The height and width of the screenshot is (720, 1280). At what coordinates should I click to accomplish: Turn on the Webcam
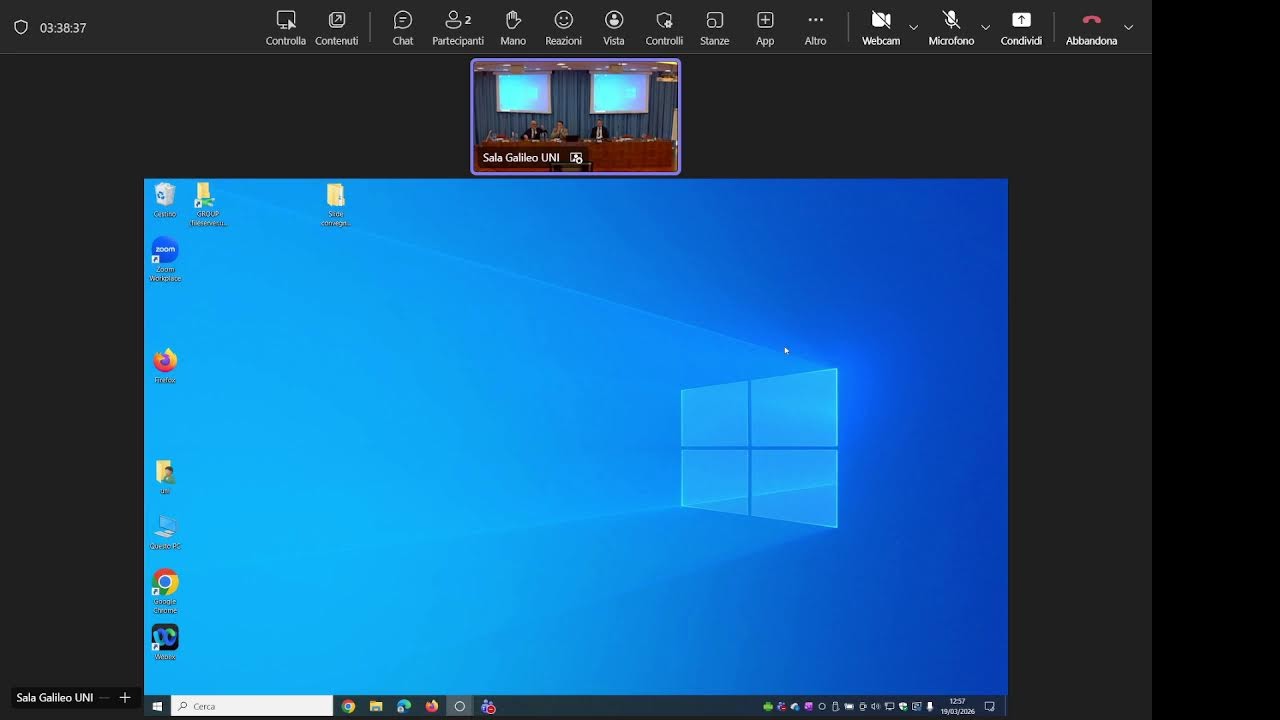click(x=881, y=28)
